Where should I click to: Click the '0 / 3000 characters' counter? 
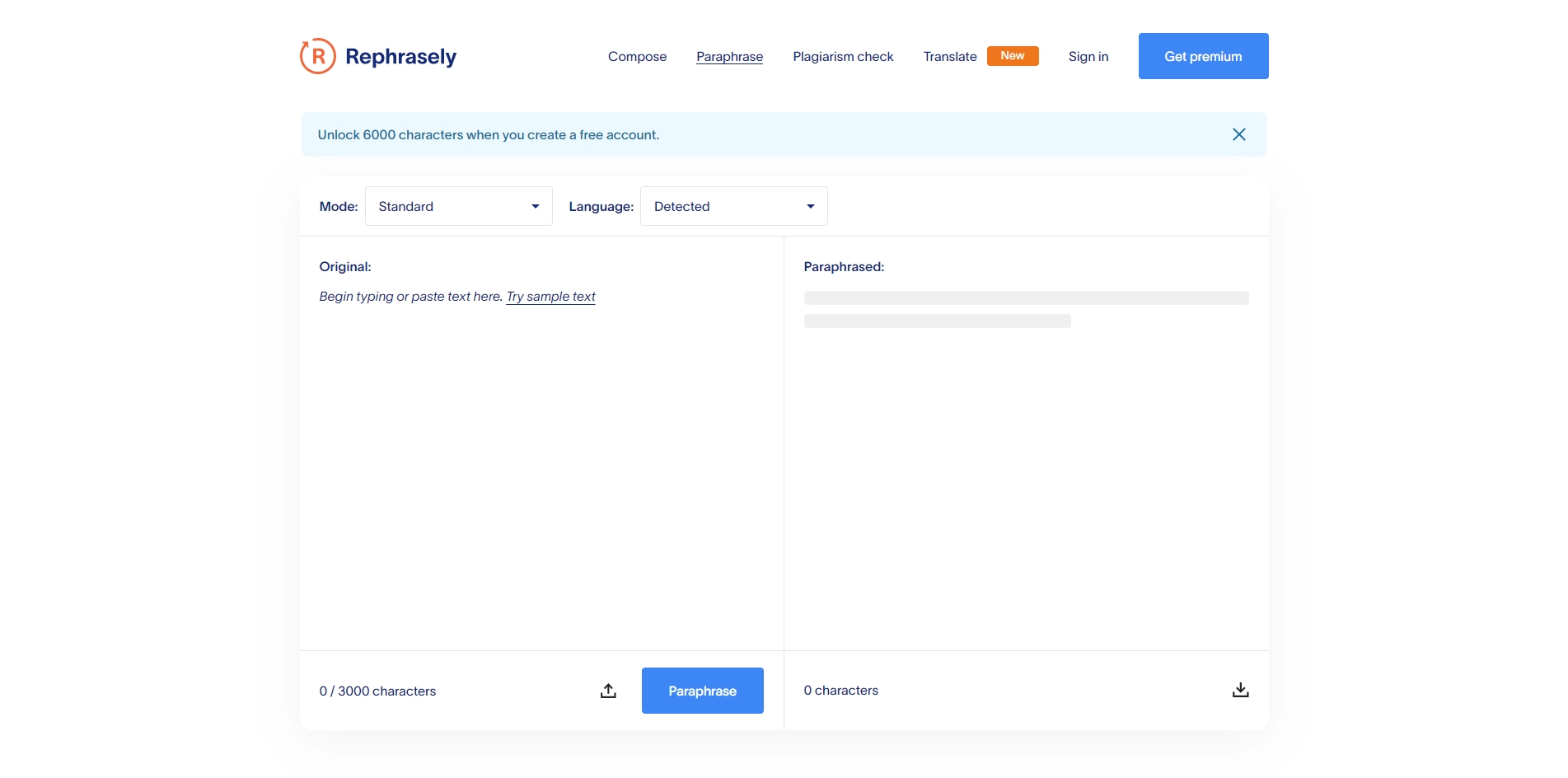click(x=377, y=691)
